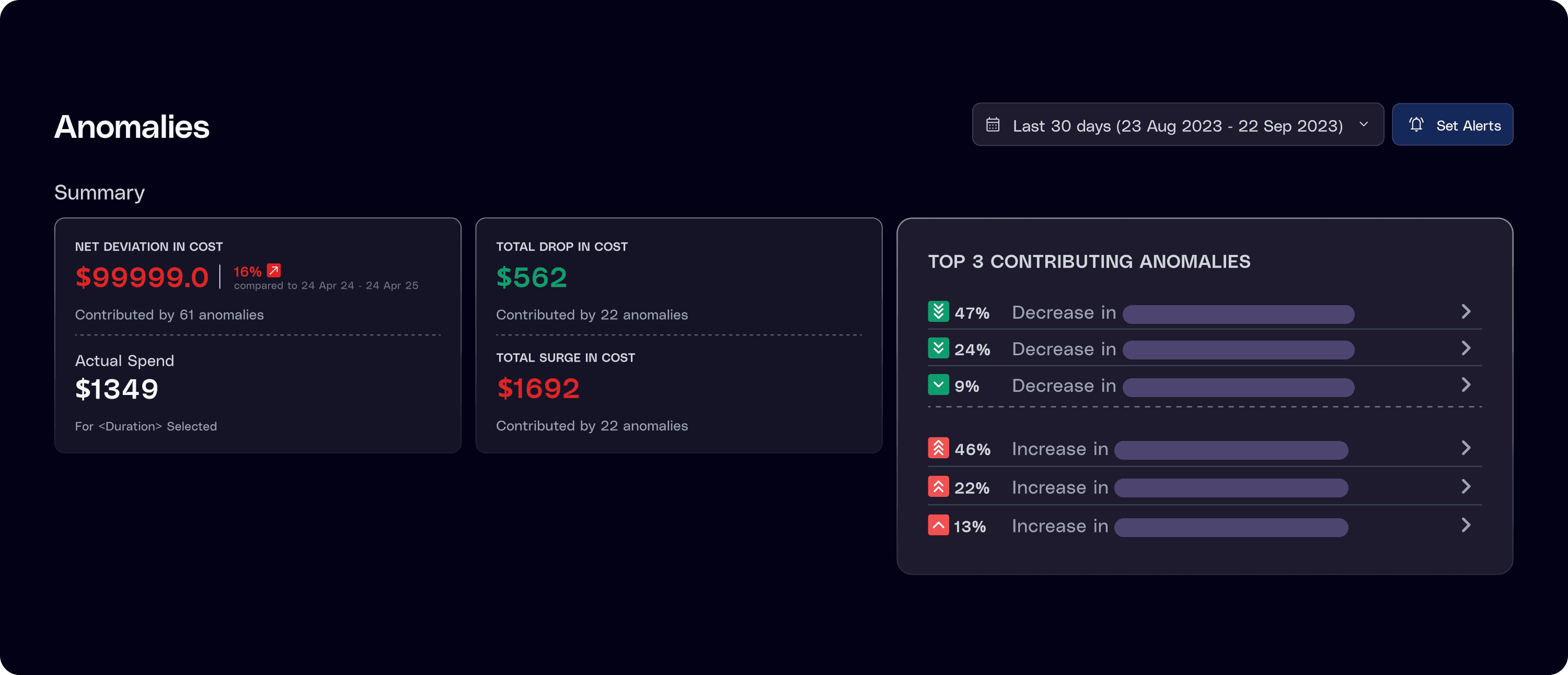Viewport: 1568px width, 675px height.
Task: Open the Last 30 days date range dropdown
Action: [x=1177, y=125]
